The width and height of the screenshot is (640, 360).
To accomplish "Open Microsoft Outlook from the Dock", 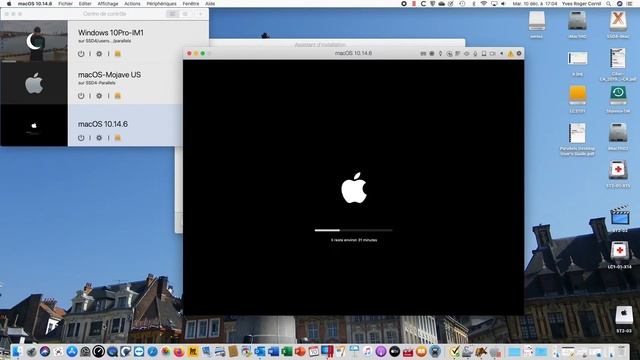I will (x=260, y=351).
